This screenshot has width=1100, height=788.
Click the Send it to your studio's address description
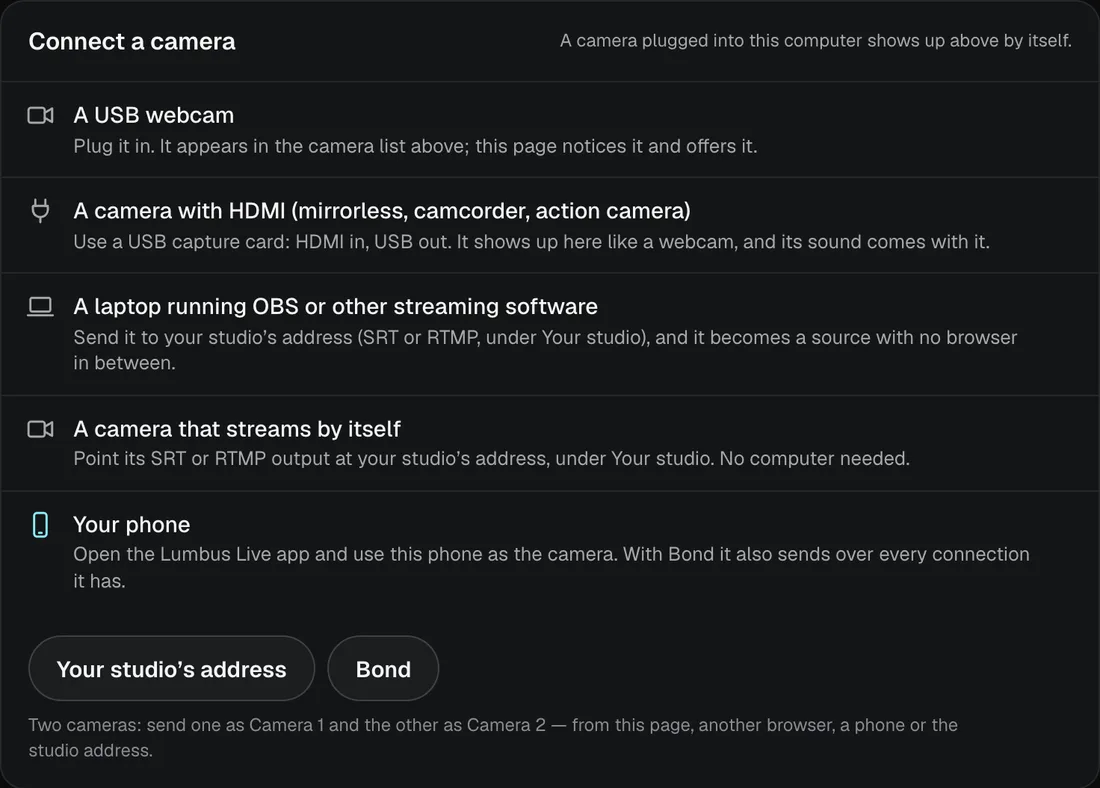tap(545, 350)
